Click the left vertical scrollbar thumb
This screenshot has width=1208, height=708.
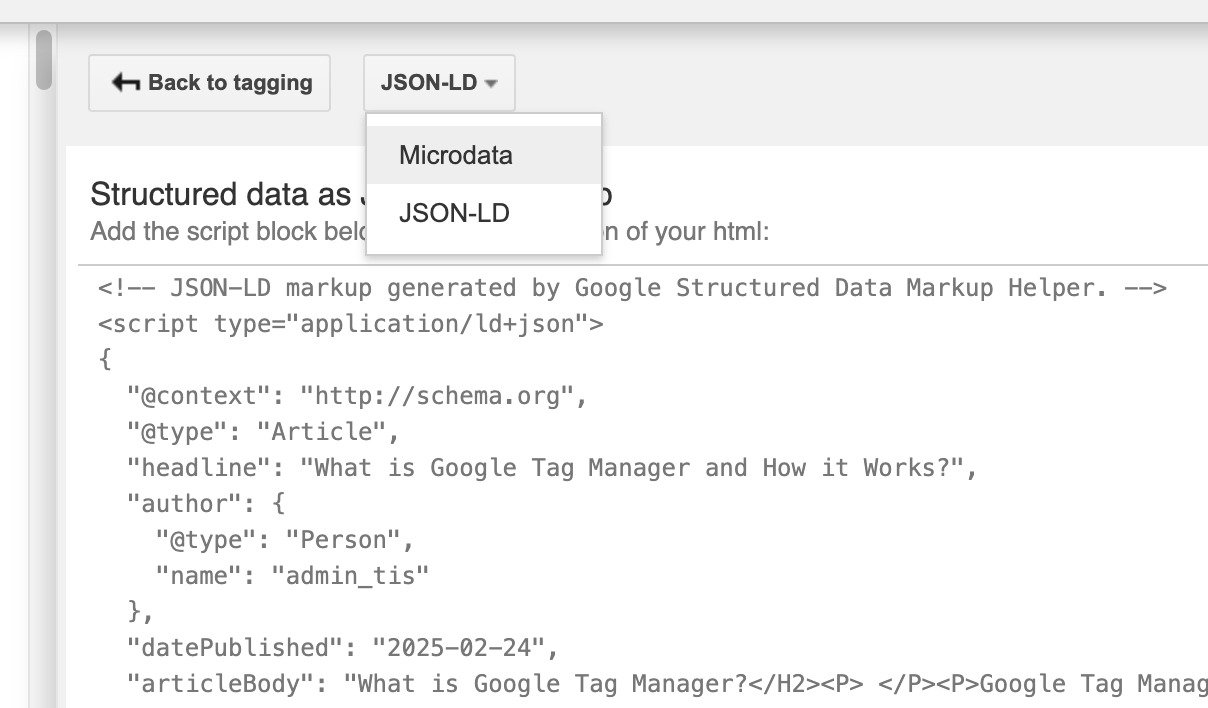(x=43, y=60)
